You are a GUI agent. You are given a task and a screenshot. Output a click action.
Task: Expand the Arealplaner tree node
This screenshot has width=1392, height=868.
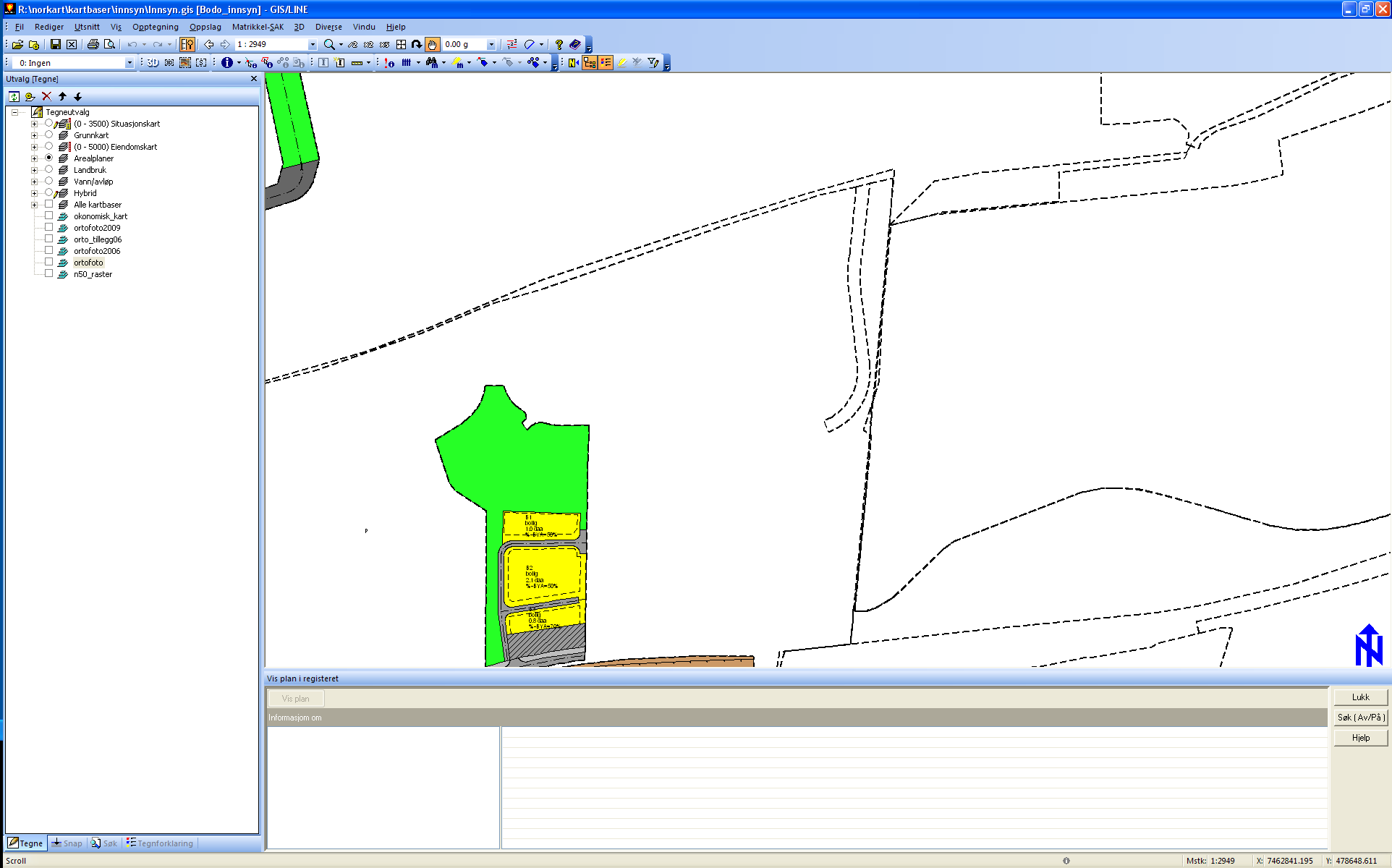(34, 158)
